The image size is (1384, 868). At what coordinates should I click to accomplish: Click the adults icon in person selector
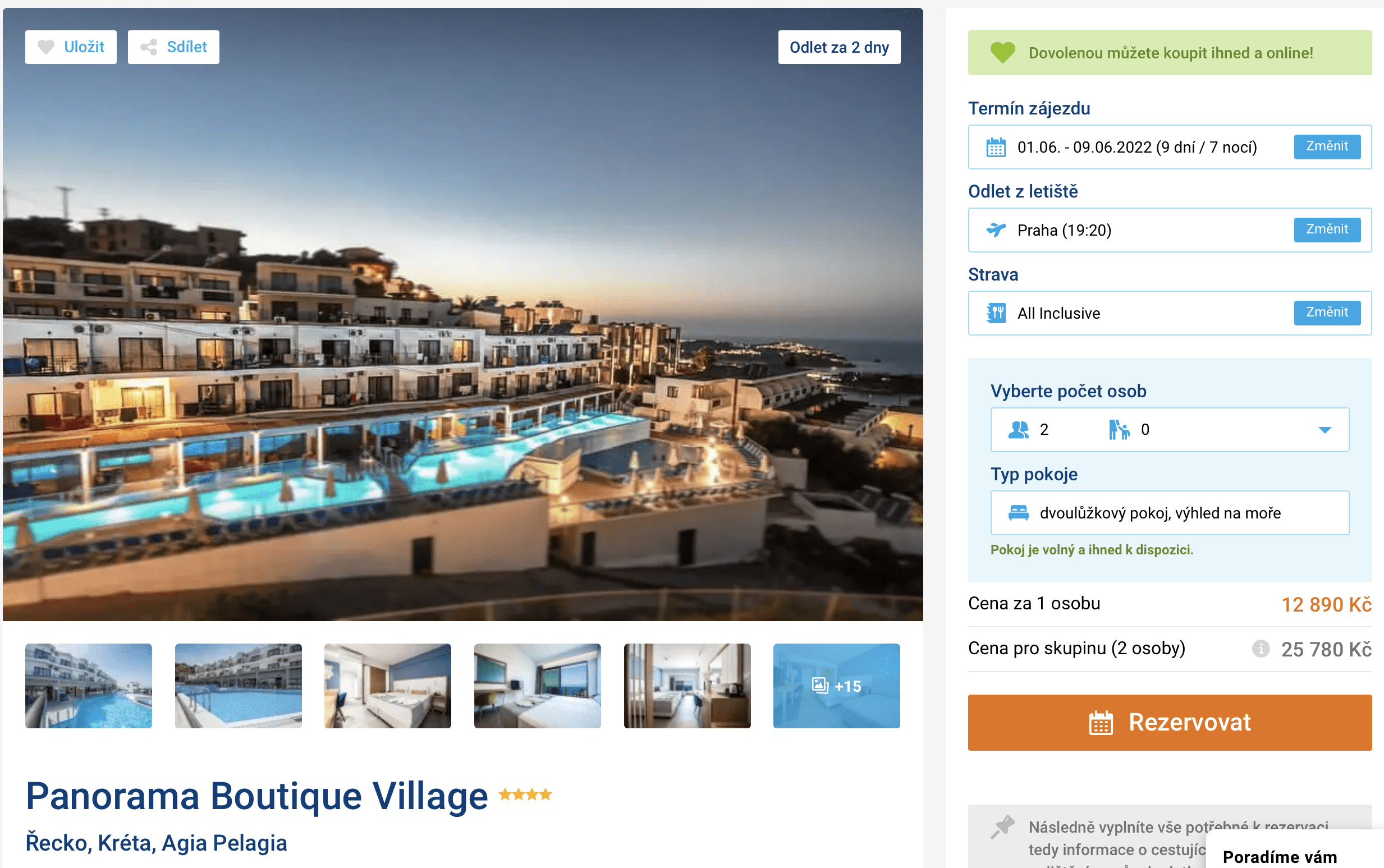1018,429
